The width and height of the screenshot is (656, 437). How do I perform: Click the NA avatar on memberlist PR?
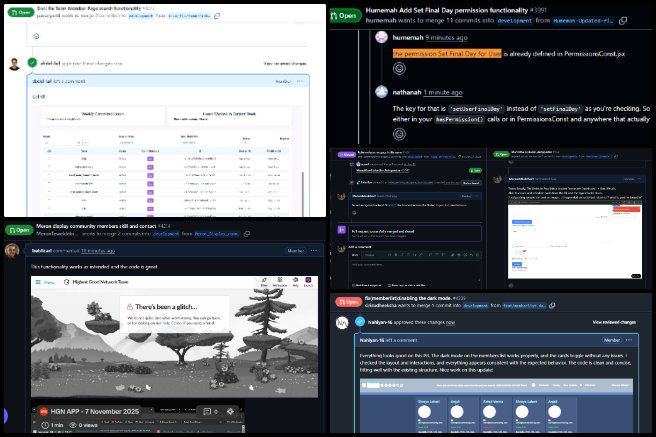[x=342, y=322]
